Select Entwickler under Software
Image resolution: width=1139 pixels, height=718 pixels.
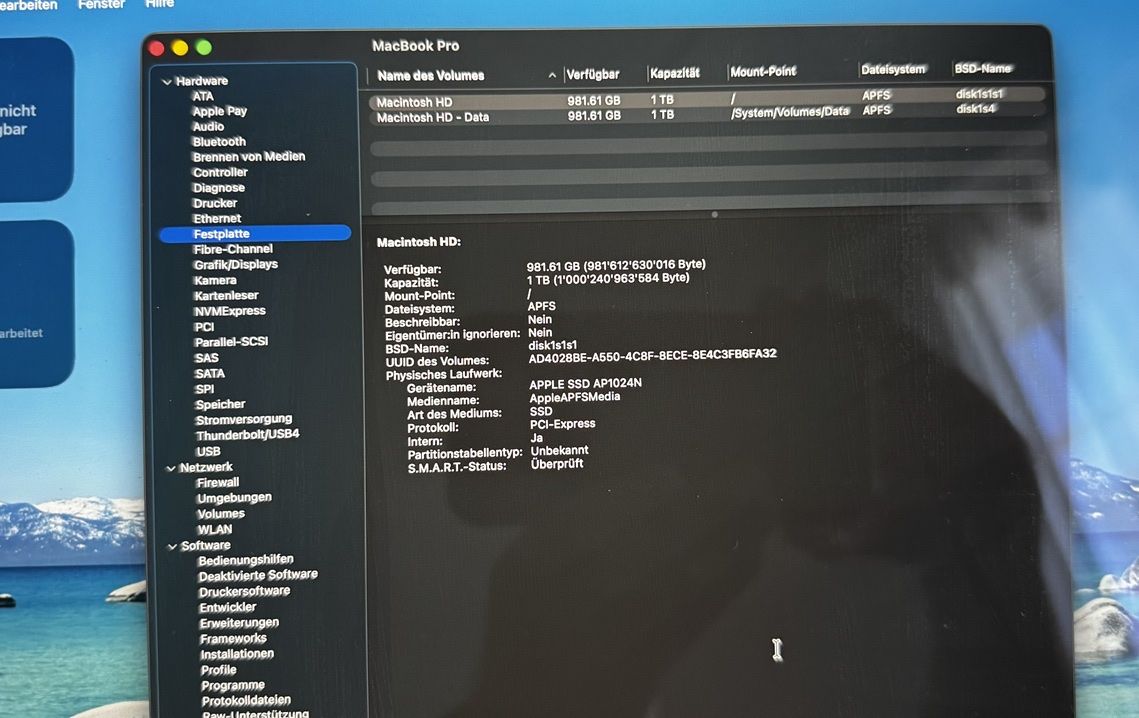pyautogui.click(x=227, y=607)
